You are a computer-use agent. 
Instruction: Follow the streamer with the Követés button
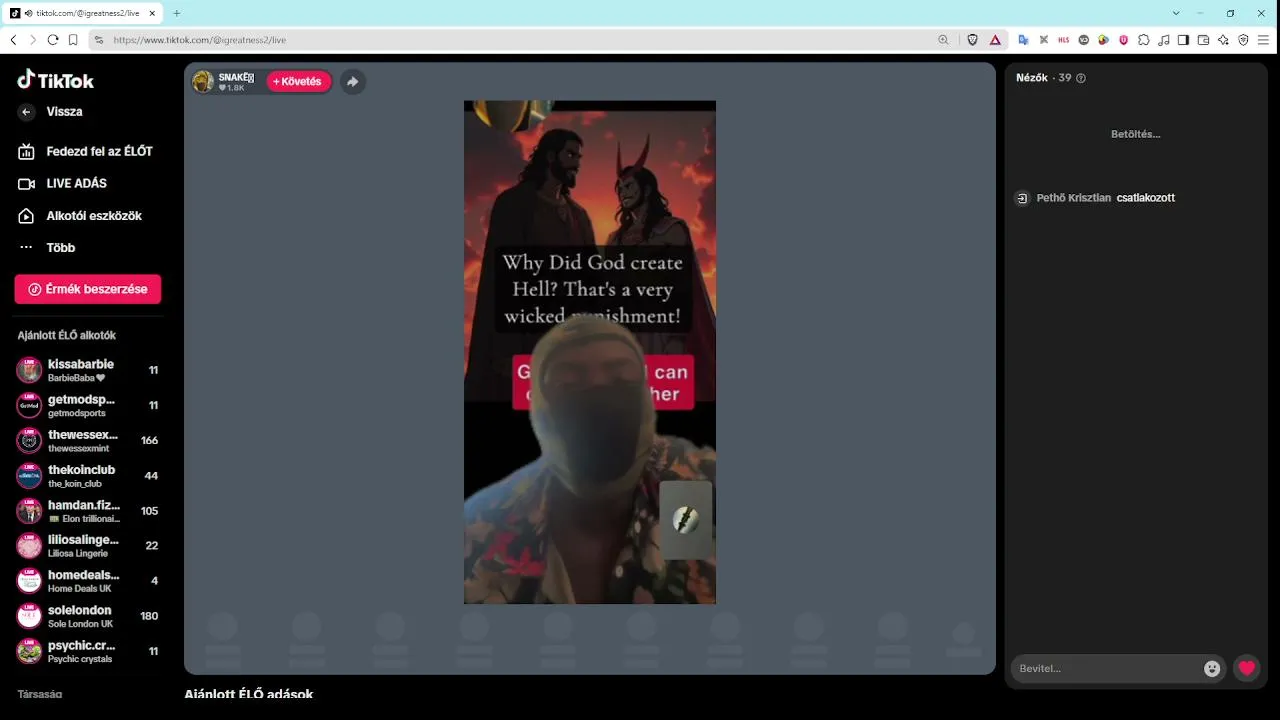[298, 82]
